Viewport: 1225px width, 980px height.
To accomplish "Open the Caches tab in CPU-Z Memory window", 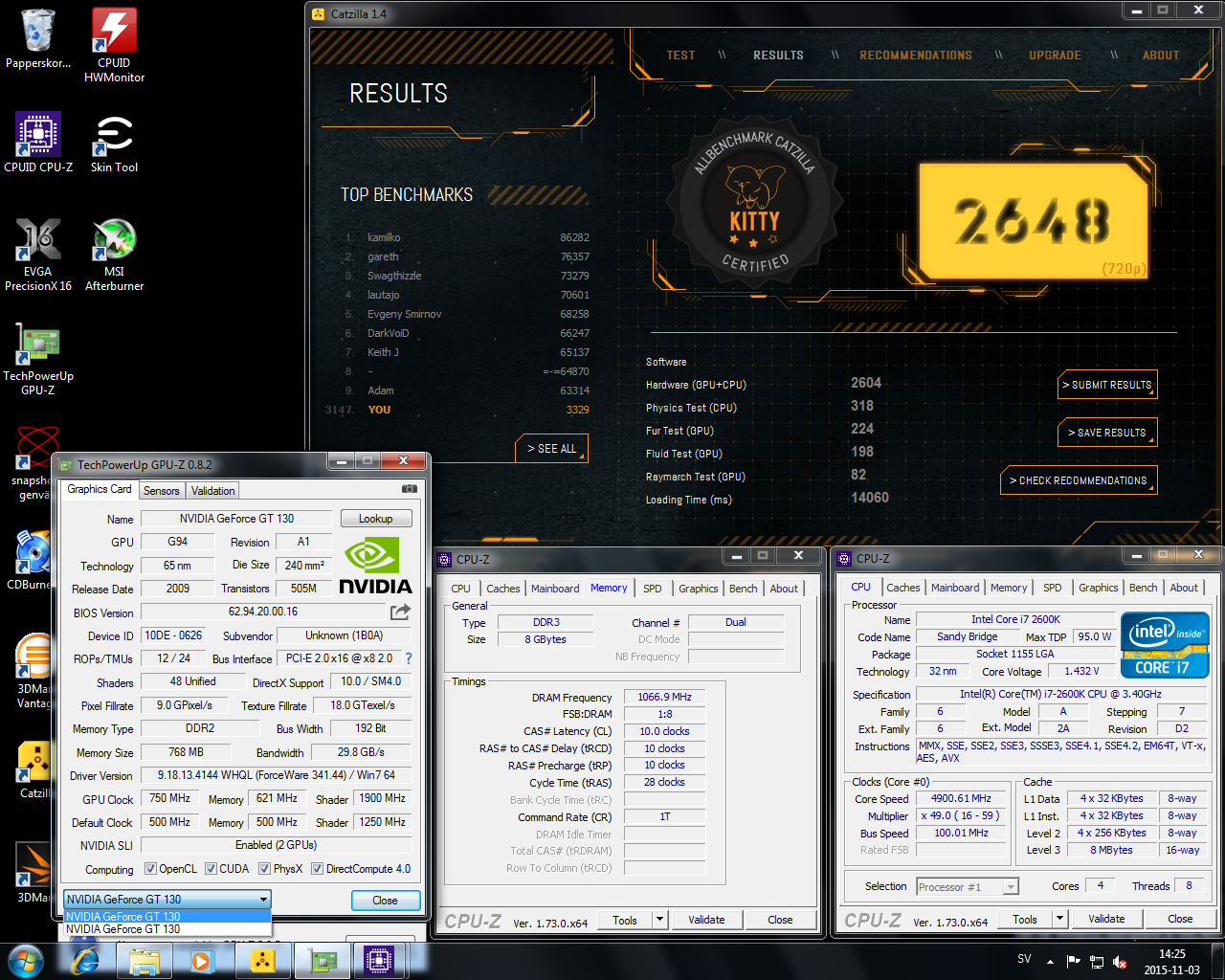I will [503, 589].
